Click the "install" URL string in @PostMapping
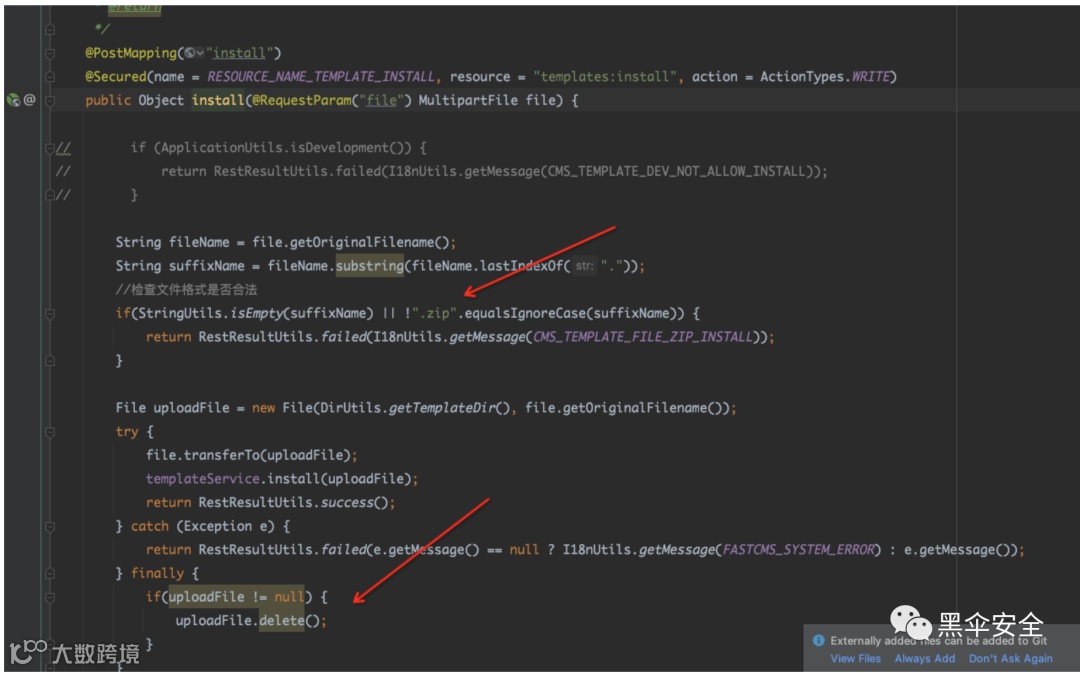 coord(239,53)
